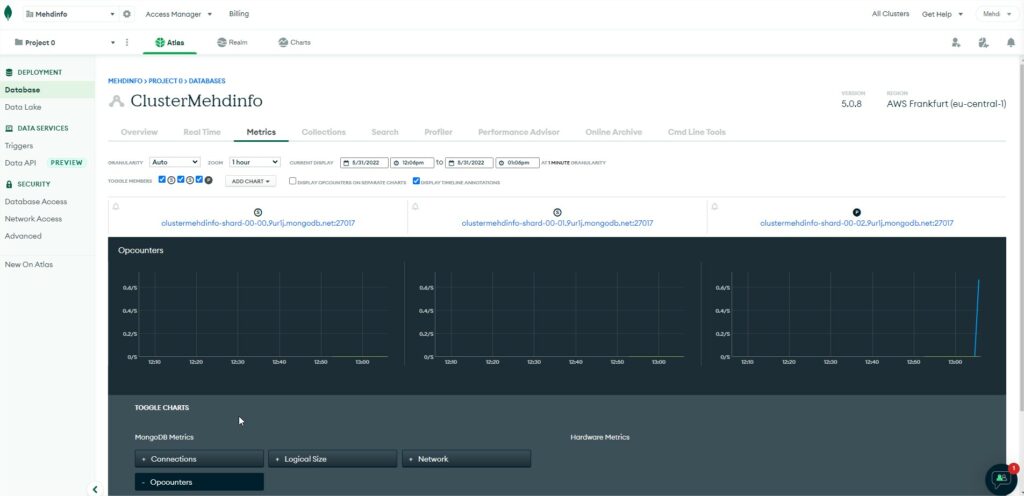Open organization settings gear icon
Screen dimensions: 1024x496
[x=127, y=14]
